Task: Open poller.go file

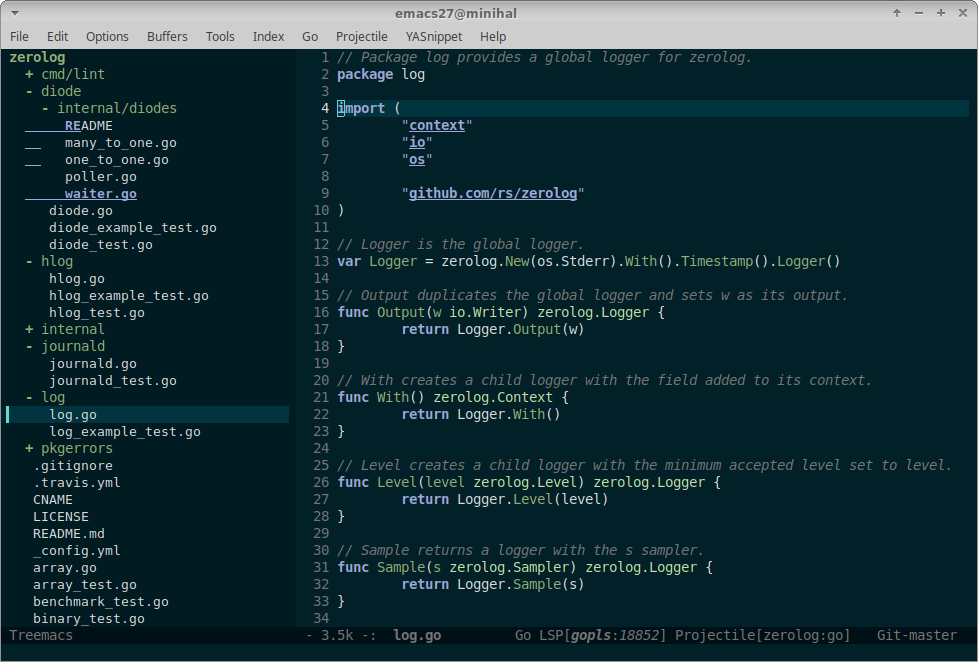Action: coord(100,177)
